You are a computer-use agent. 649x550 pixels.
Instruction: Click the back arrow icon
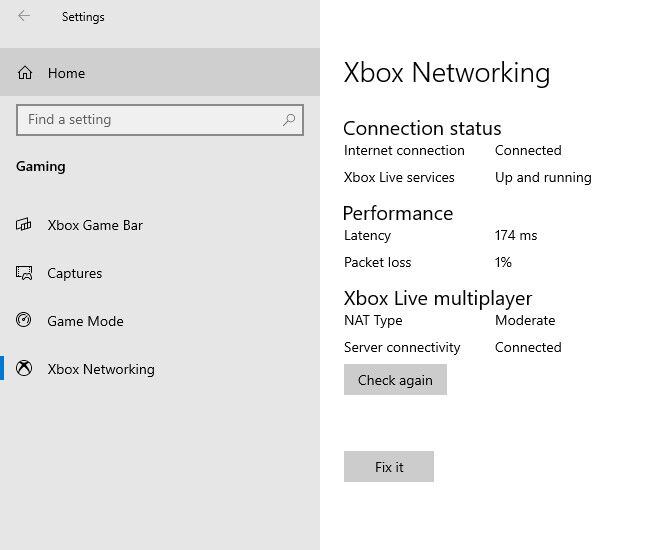pyautogui.click(x=24, y=16)
